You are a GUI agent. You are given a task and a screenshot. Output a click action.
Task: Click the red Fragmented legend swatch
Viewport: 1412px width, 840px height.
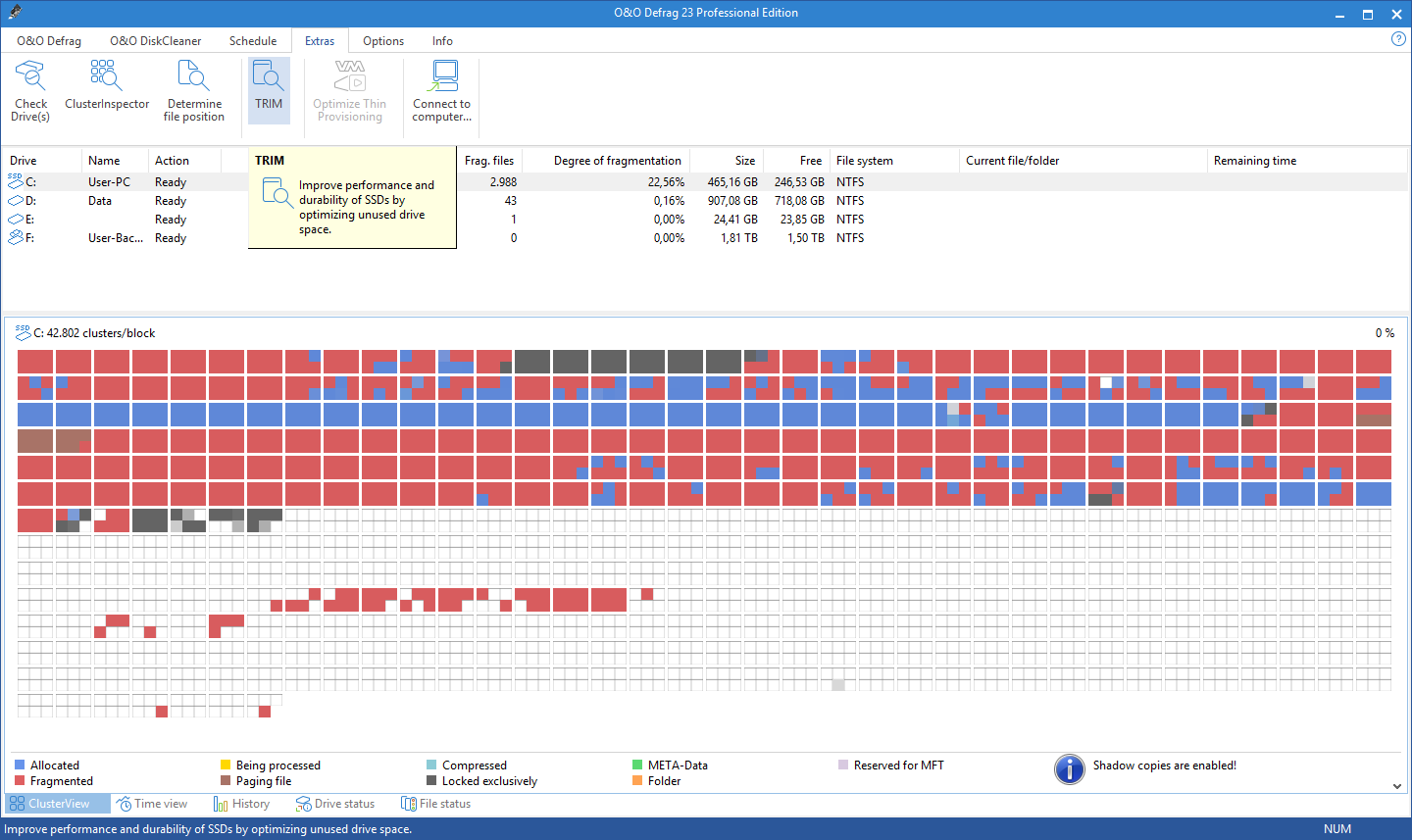[20, 781]
